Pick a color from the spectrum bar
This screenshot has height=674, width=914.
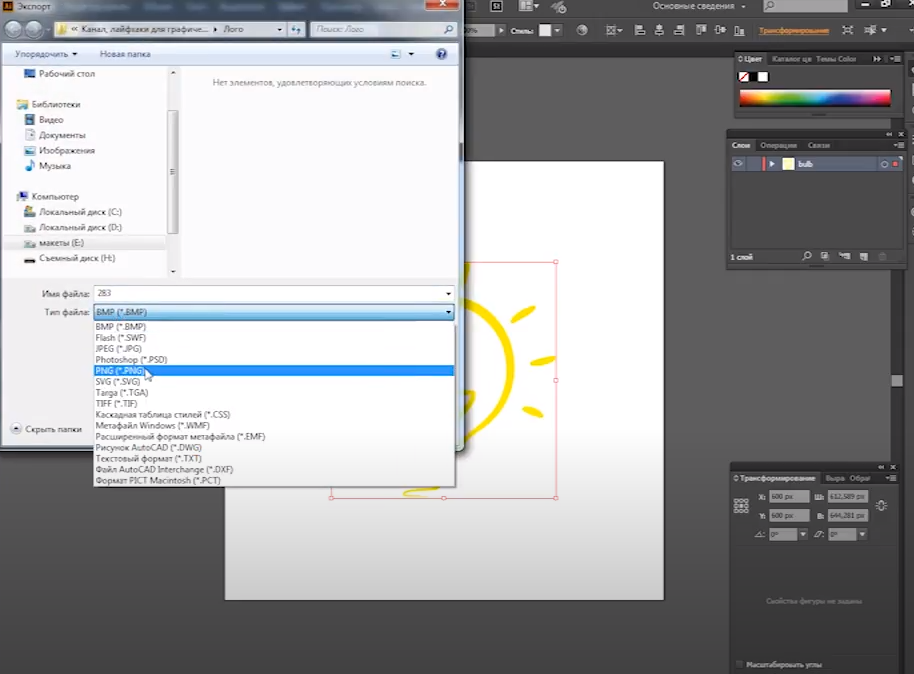[x=814, y=98]
